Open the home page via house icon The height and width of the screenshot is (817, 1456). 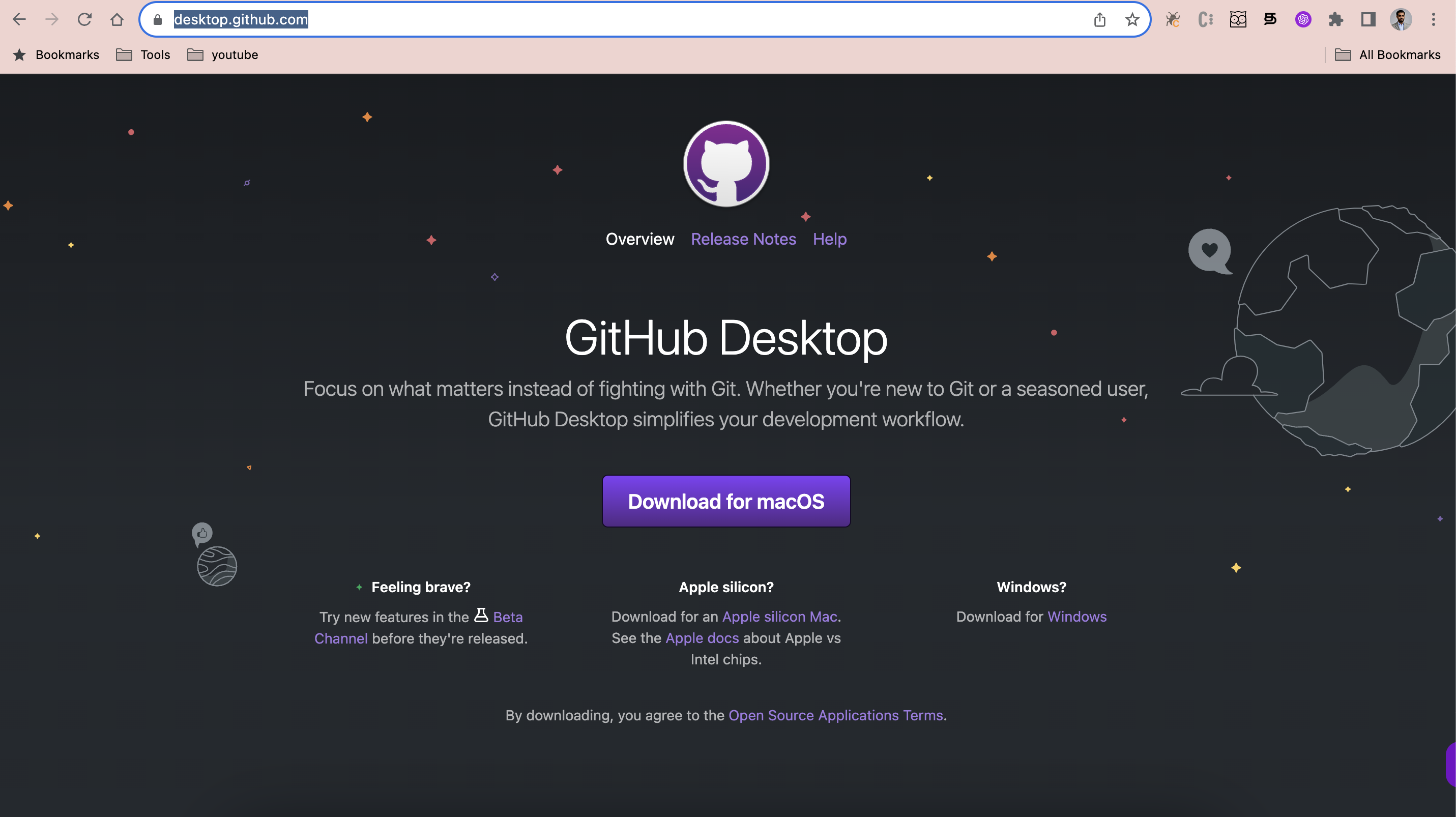coord(117,20)
